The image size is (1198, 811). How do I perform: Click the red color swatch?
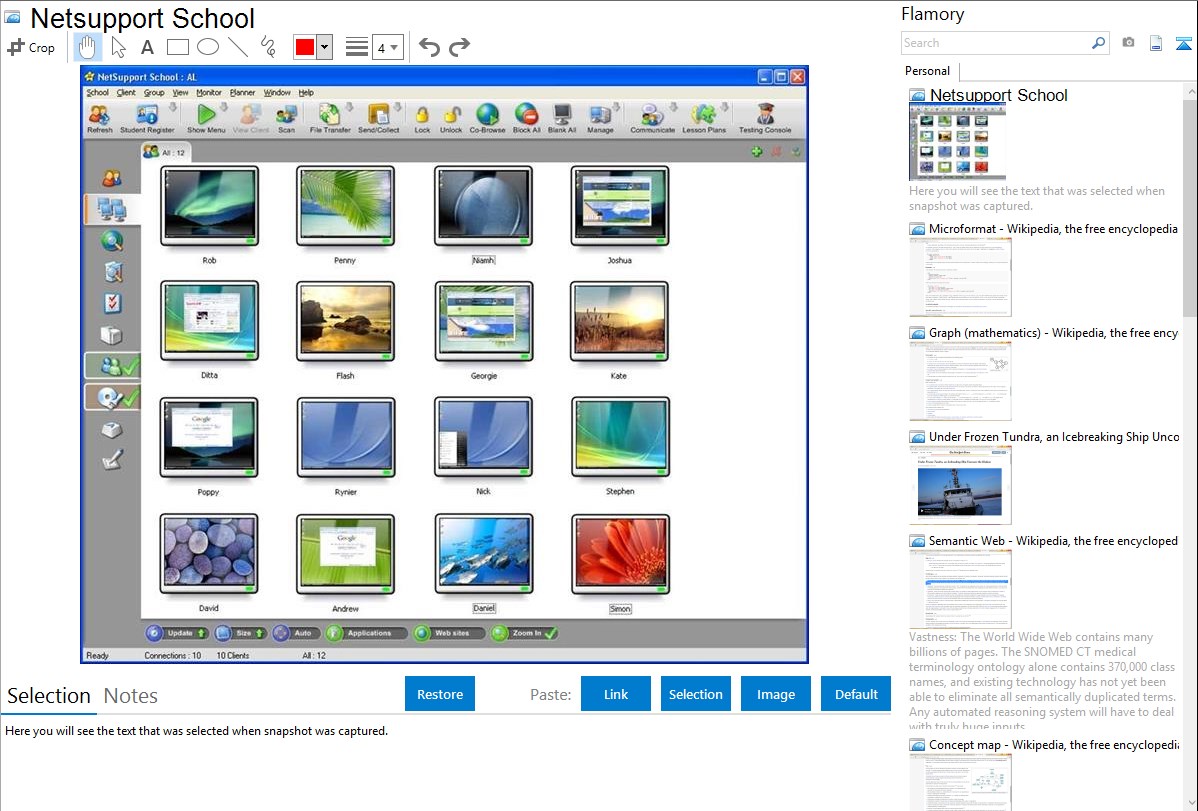(305, 47)
